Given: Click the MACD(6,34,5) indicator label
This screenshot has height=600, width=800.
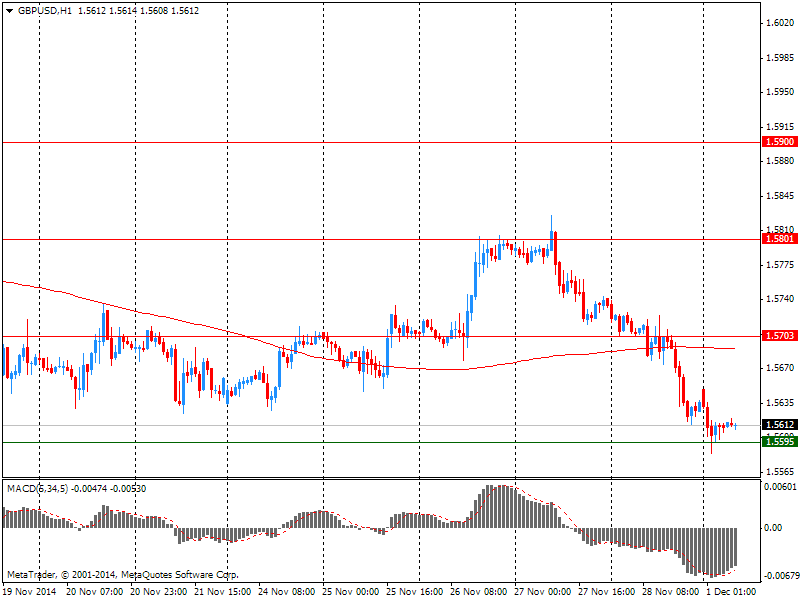Looking at the screenshot, I should point(37,489).
